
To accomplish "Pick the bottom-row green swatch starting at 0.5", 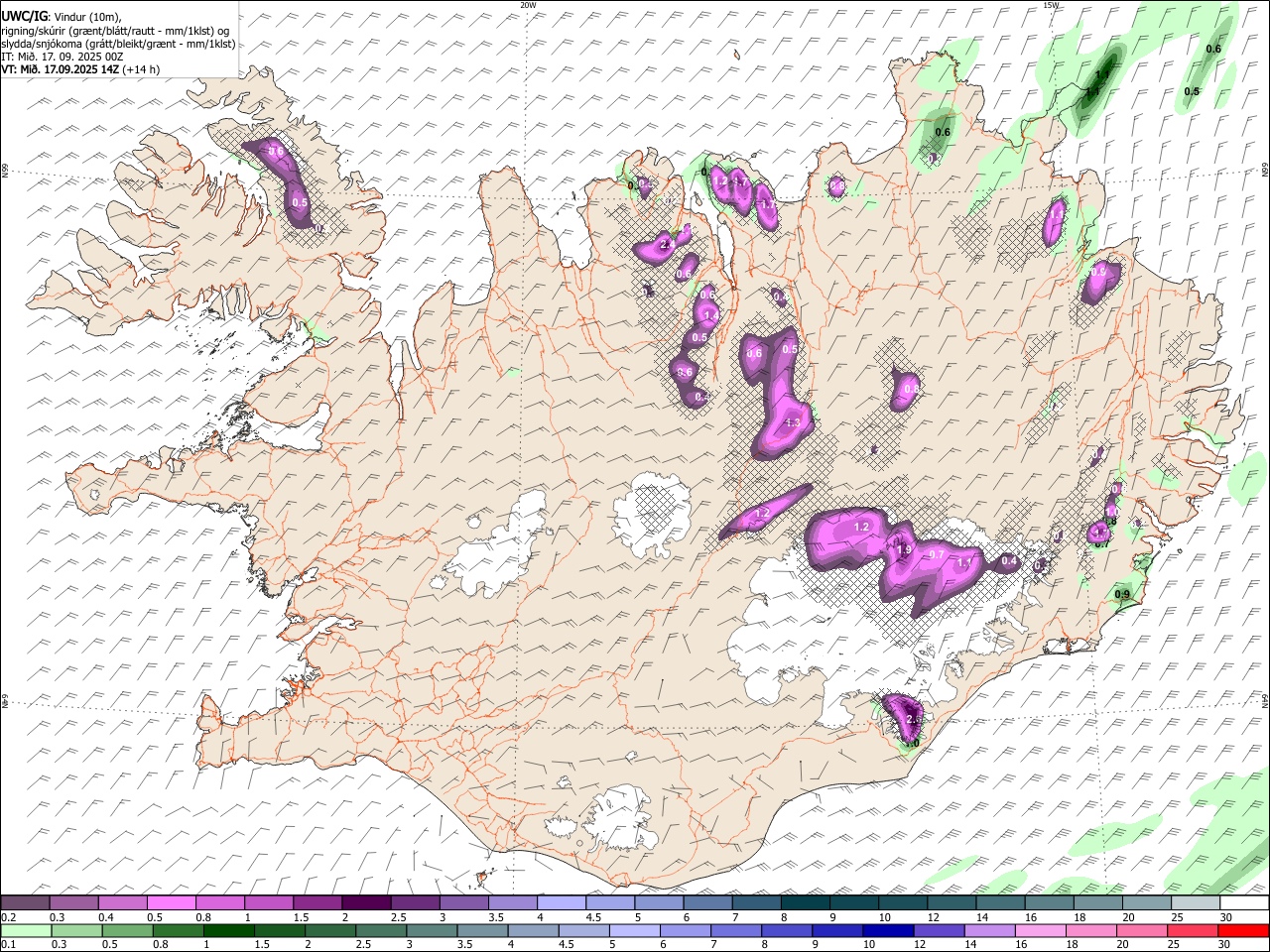I will pyautogui.click(x=126, y=930).
